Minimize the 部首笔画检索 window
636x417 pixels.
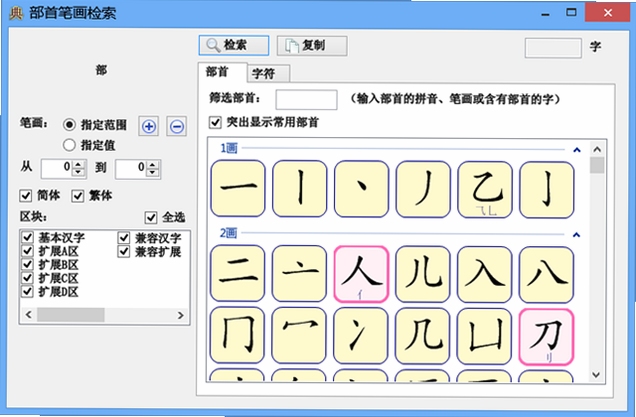click(x=546, y=14)
